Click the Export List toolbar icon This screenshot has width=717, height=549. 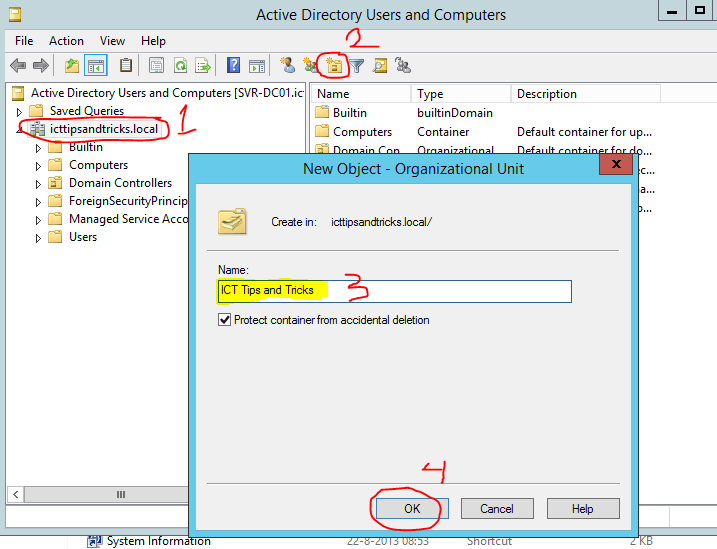pyautogui.click(x=203, y=66)
